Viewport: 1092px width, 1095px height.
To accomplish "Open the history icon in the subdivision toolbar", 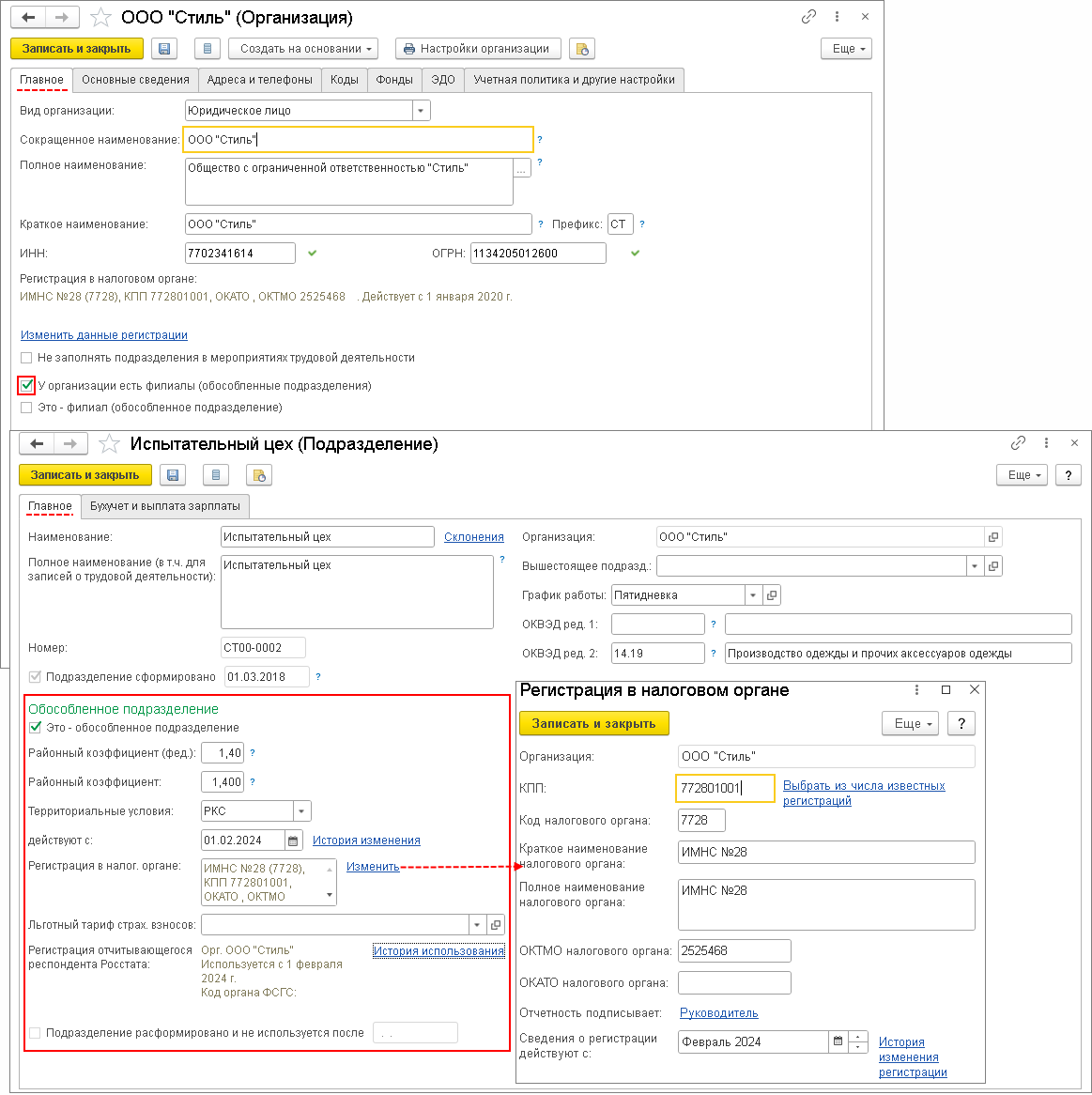I will [x=259, y=475].
